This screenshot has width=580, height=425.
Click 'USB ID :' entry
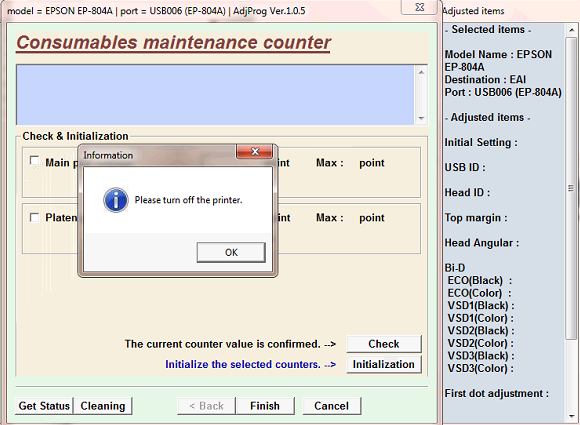pos(465,168)
